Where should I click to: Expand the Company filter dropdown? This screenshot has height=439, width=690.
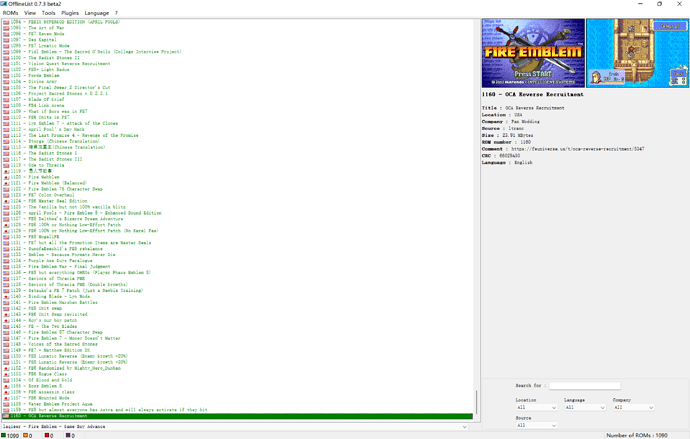point(633,407)
